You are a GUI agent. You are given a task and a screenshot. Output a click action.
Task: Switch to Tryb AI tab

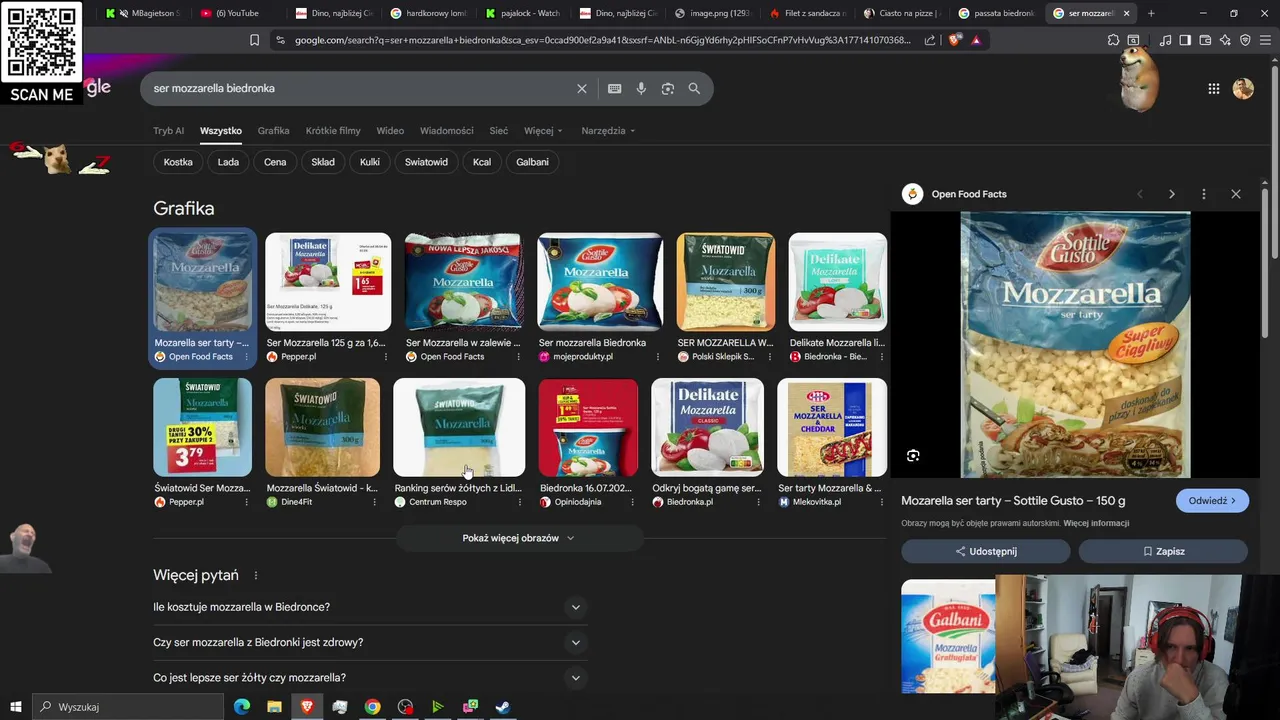pyautogui.click(x=168, y=131)
